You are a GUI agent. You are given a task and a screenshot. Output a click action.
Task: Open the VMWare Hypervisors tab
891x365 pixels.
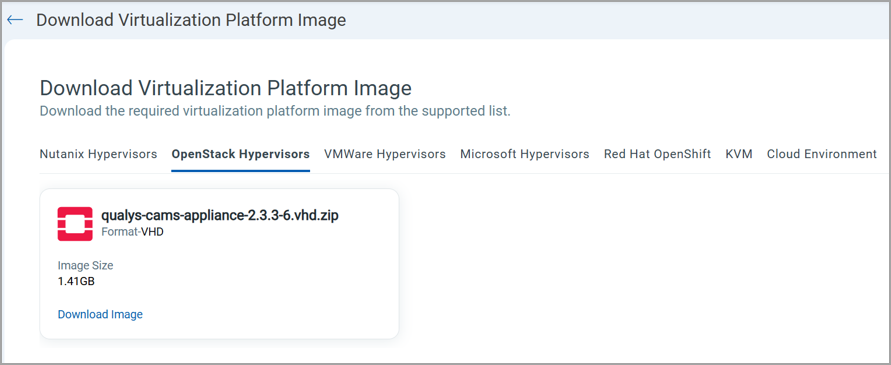385,154
